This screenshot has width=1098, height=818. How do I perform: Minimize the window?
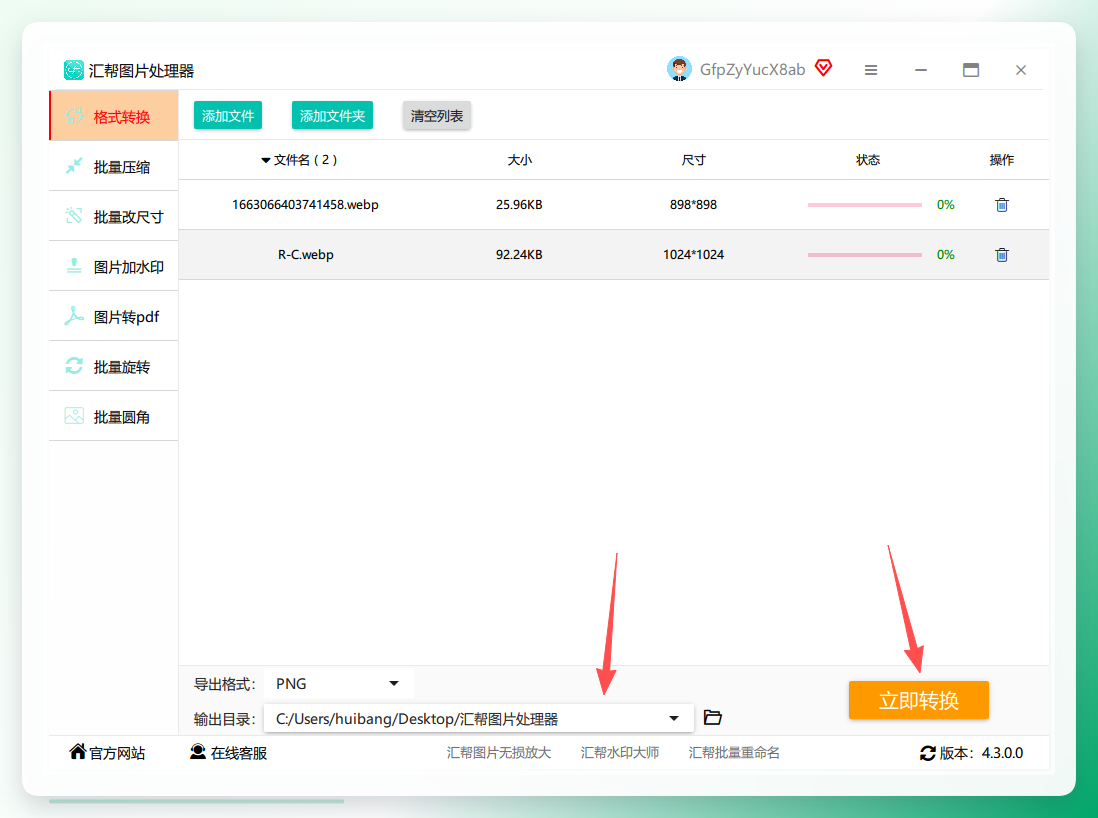pyautogui.click(x=921, y=70)
